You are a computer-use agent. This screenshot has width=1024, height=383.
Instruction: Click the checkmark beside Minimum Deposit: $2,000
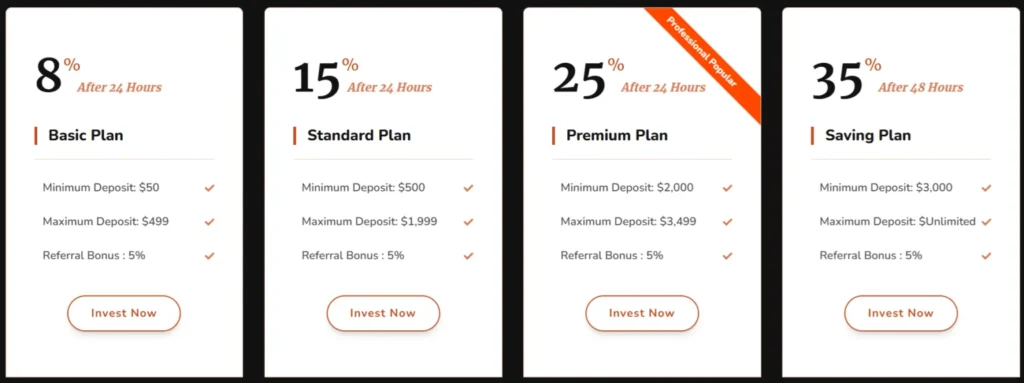(x=728, y=188)
